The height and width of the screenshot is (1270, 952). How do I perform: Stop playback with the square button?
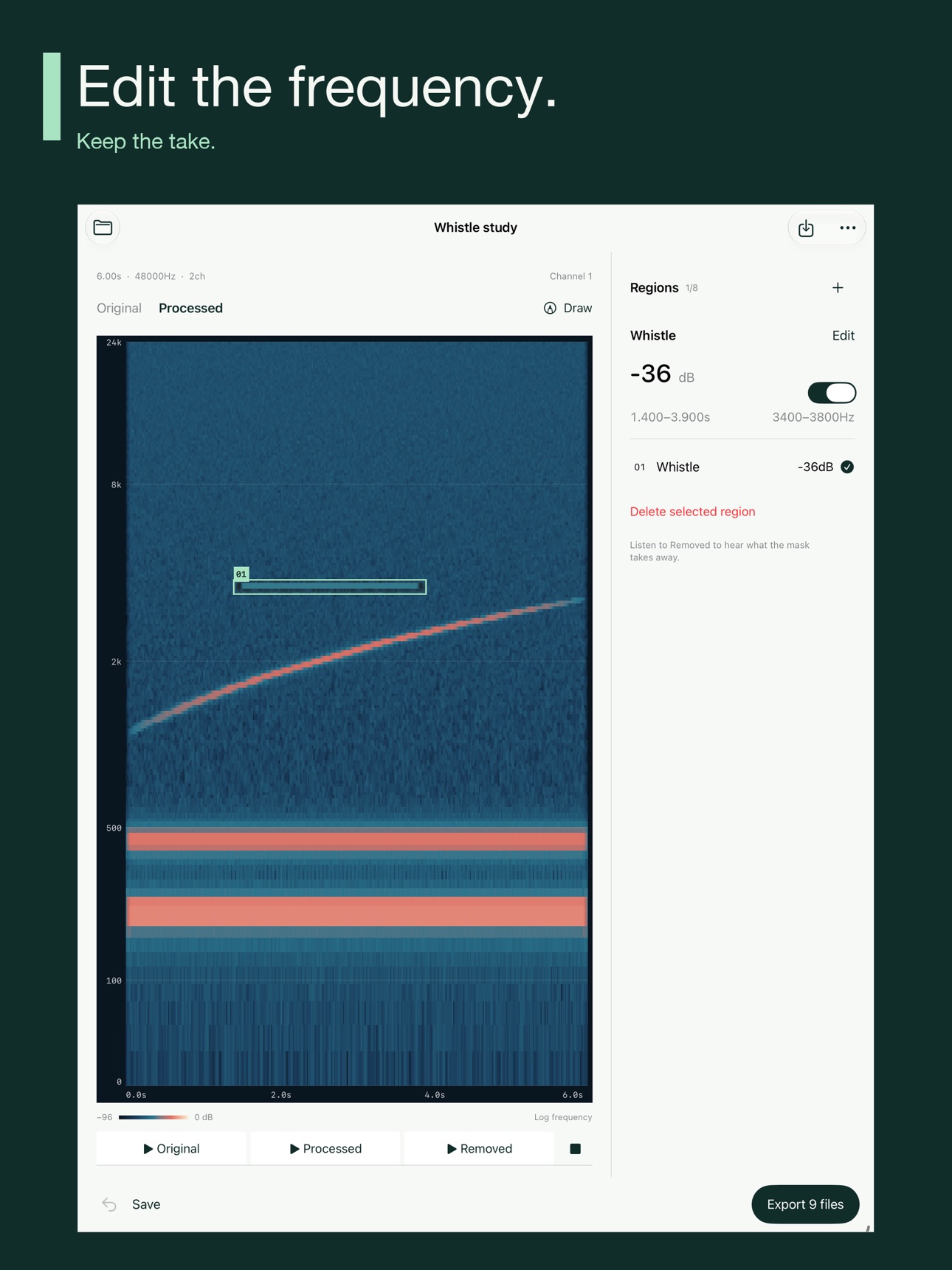[576, 1148]
